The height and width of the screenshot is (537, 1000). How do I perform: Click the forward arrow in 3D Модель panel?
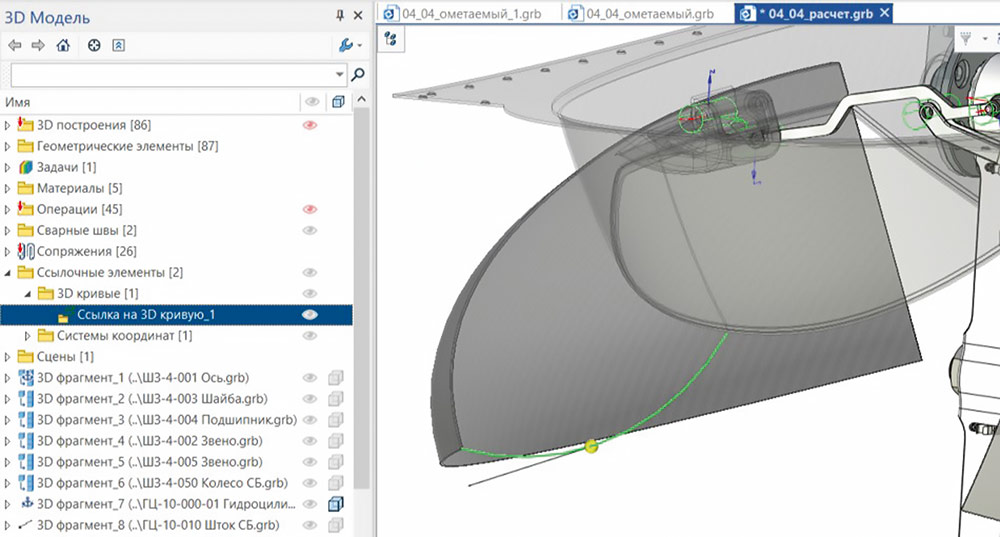tap(38, 45)
